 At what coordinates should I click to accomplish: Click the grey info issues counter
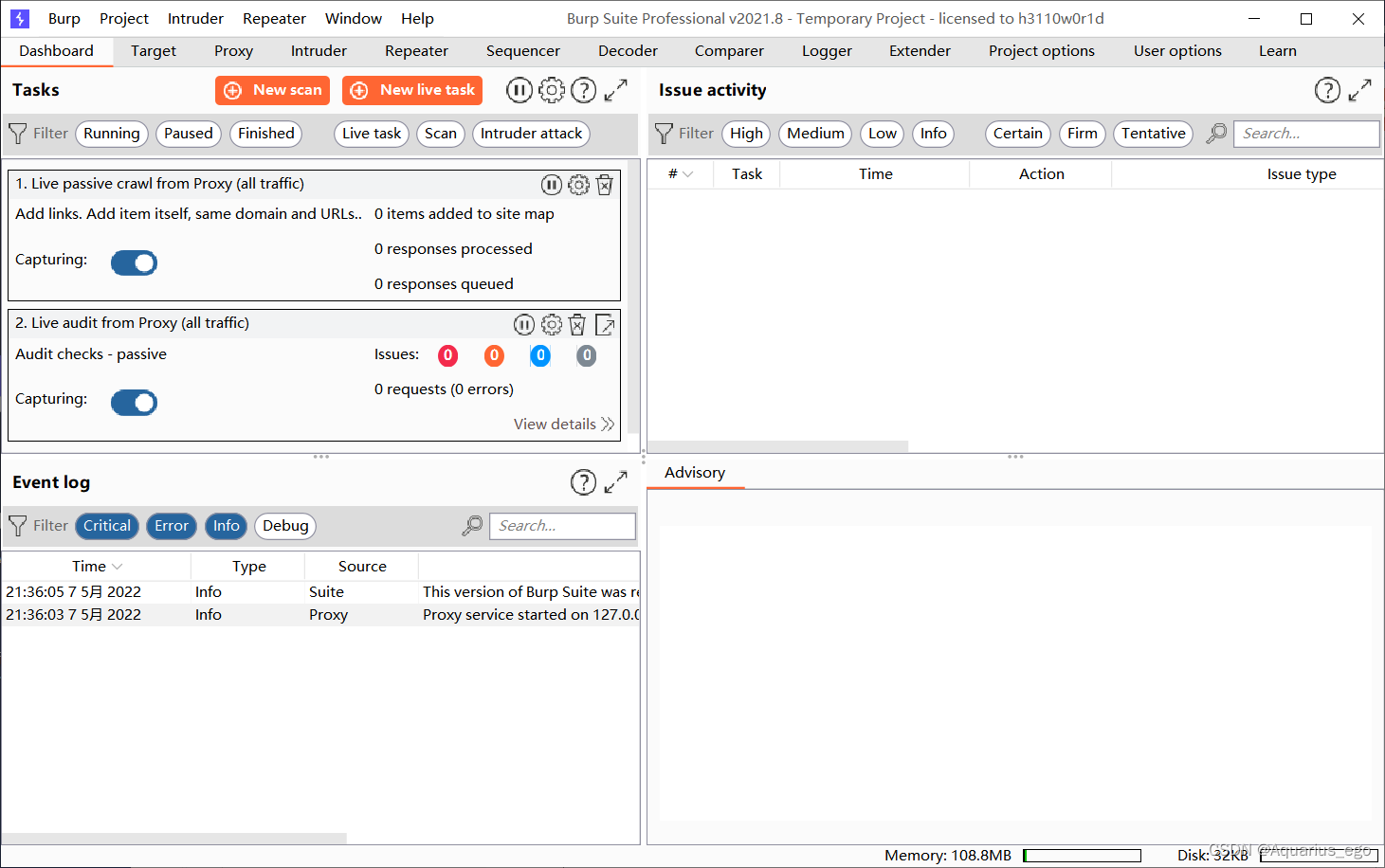(x=587, y=355)
